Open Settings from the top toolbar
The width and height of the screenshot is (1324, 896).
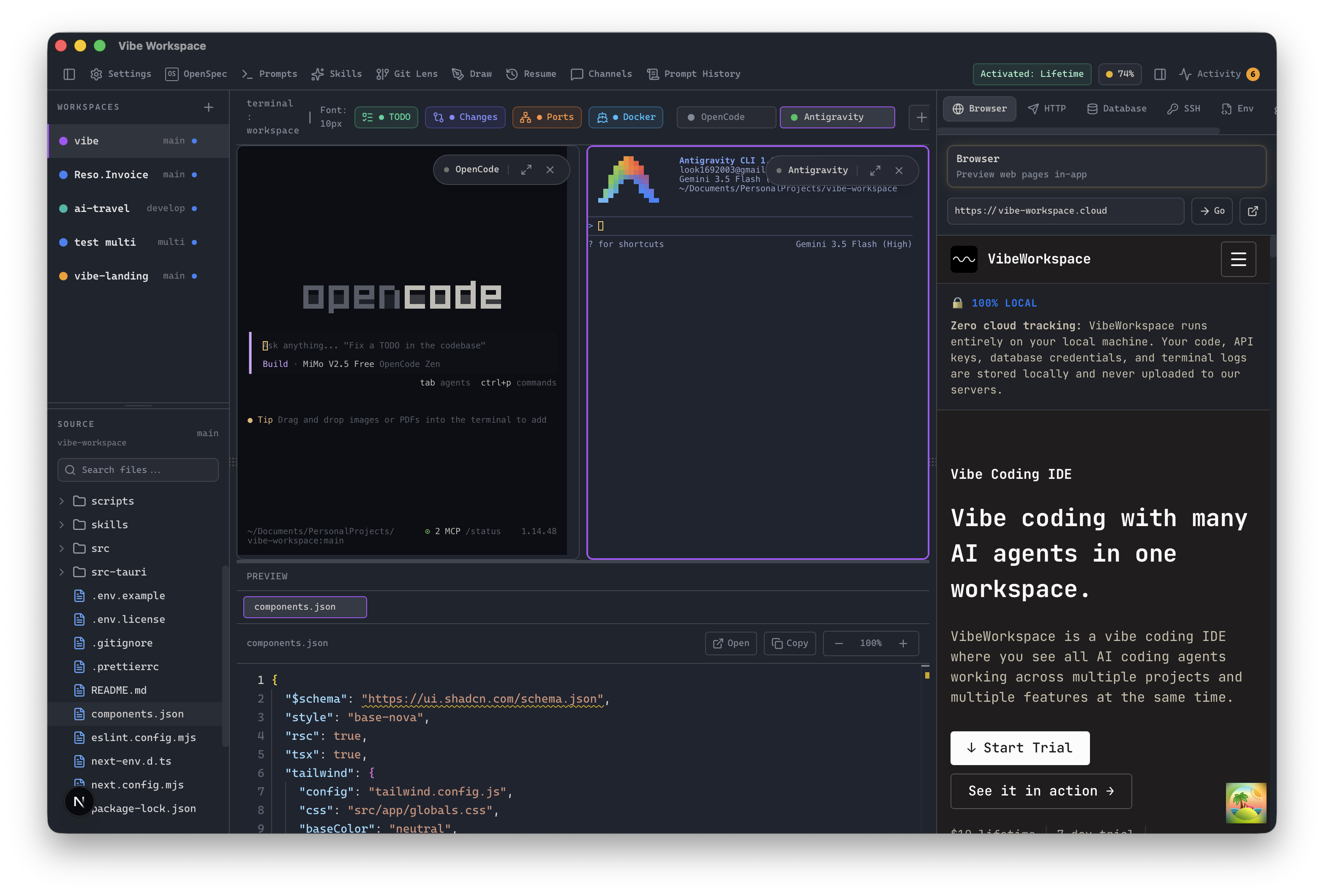[121, 74]
